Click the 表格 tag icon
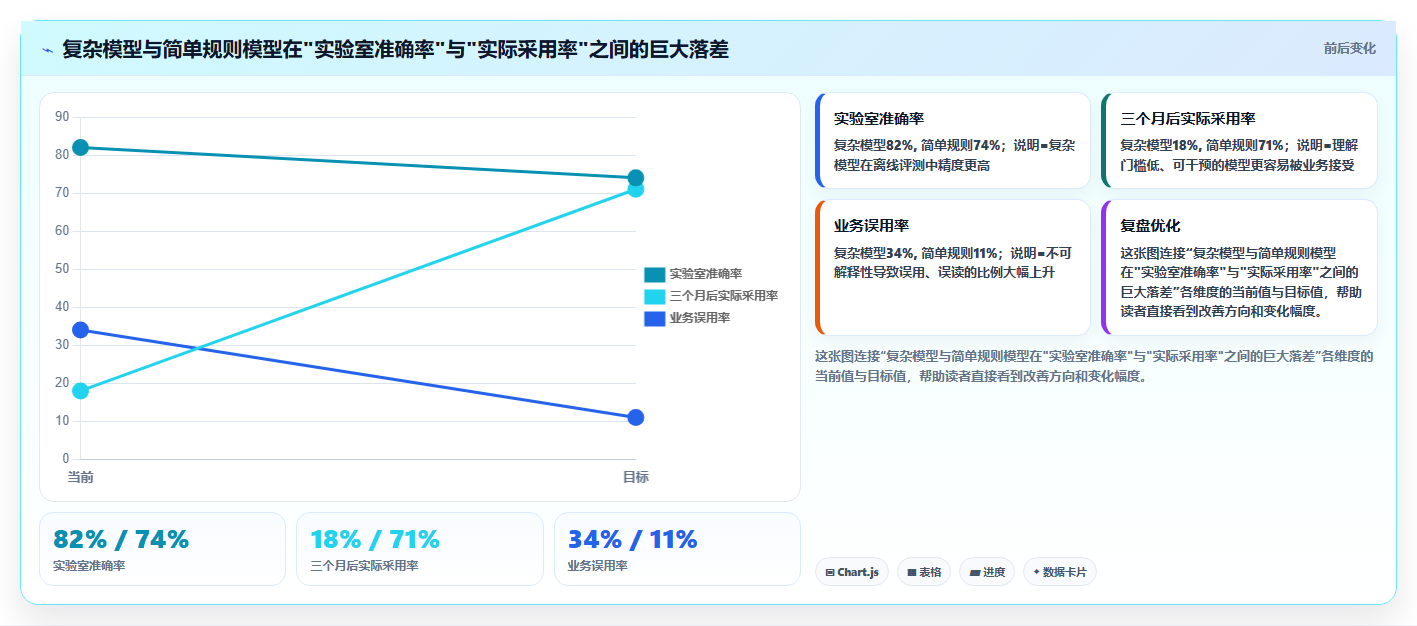The image size is (1417, 626). [912, 573]
